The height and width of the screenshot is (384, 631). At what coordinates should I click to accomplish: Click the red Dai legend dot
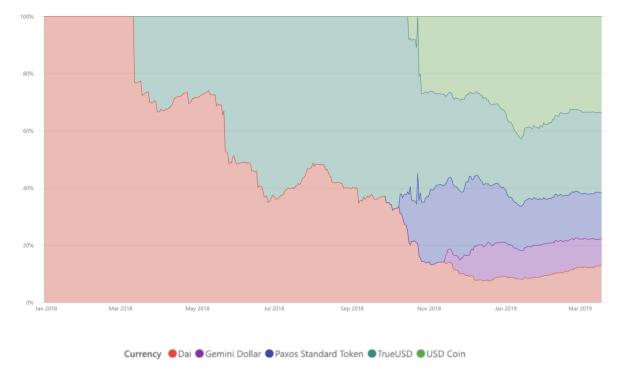coord(172,354)
